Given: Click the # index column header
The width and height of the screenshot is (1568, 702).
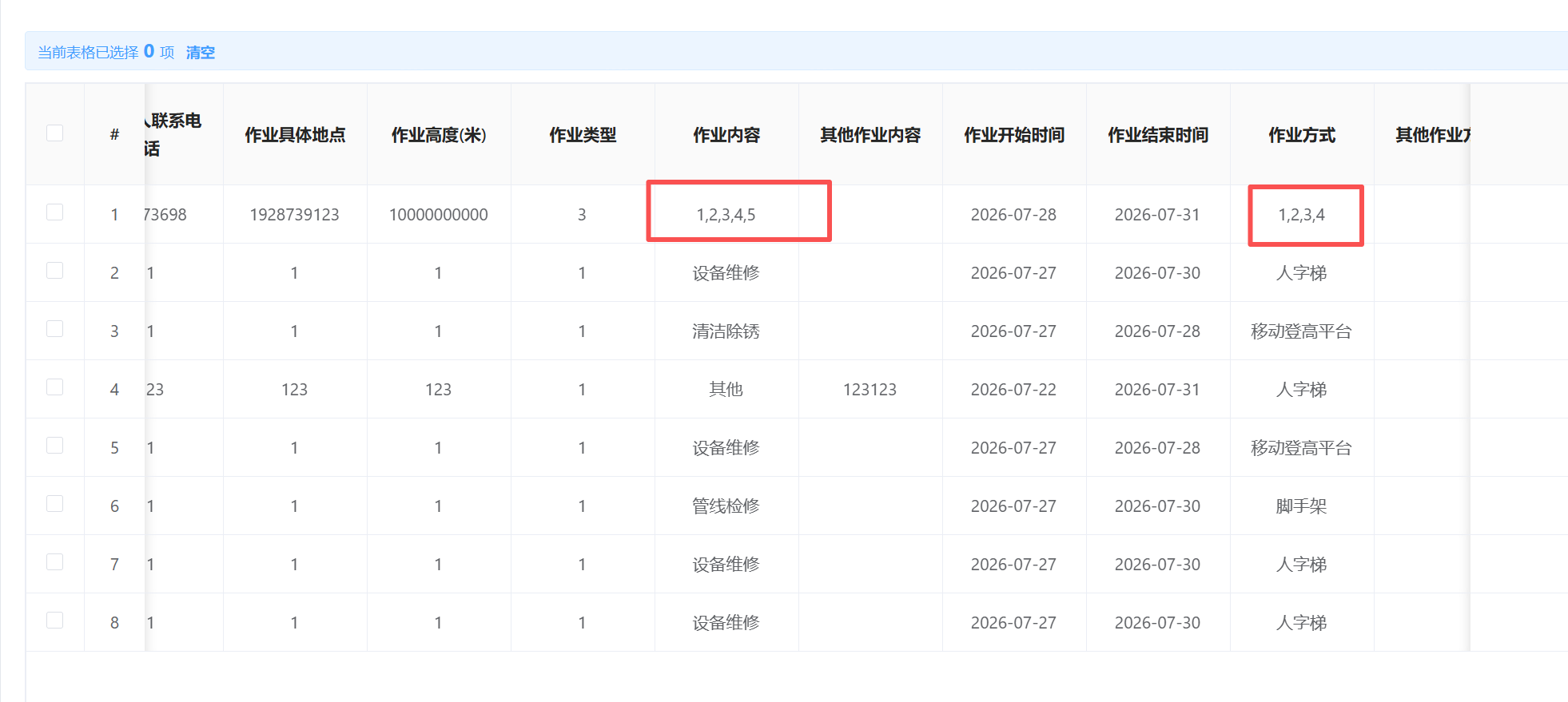Looking at the screenshot, I should 114,135.
